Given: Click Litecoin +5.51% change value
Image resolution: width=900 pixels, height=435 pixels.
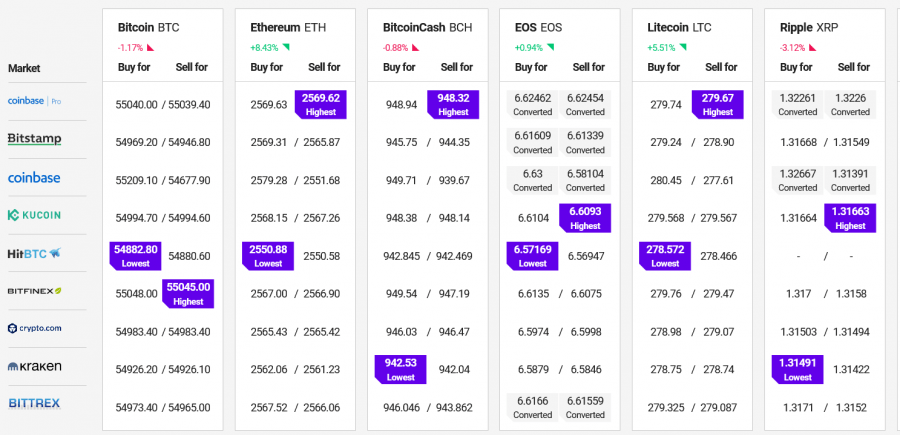Looking at the screenshot, I should coord(661,48).
